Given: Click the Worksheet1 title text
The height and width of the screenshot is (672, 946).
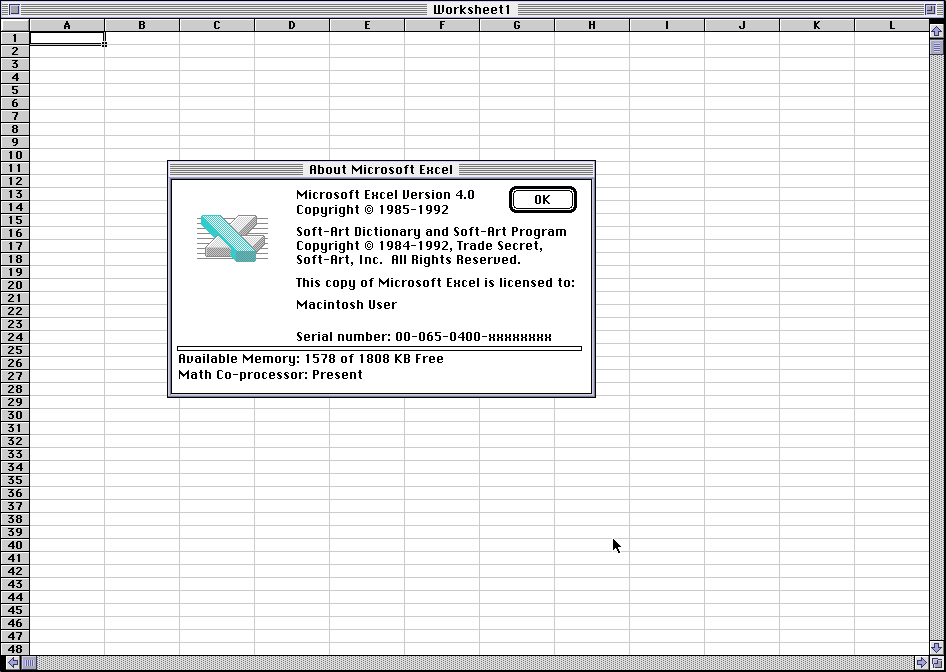Looking at the screenshot, I should click(472, 10).
